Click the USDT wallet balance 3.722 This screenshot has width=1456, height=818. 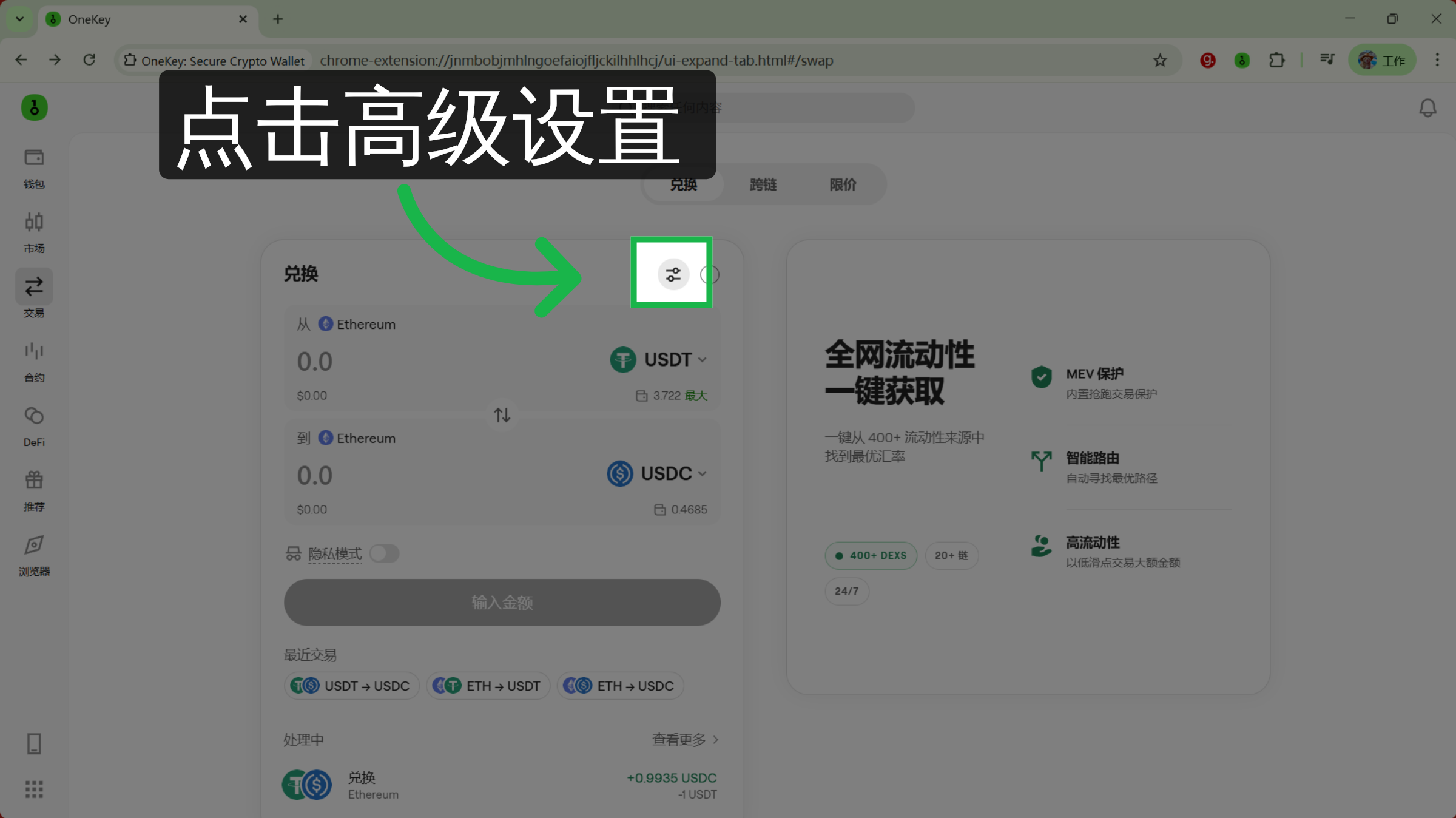coord(658,396)
